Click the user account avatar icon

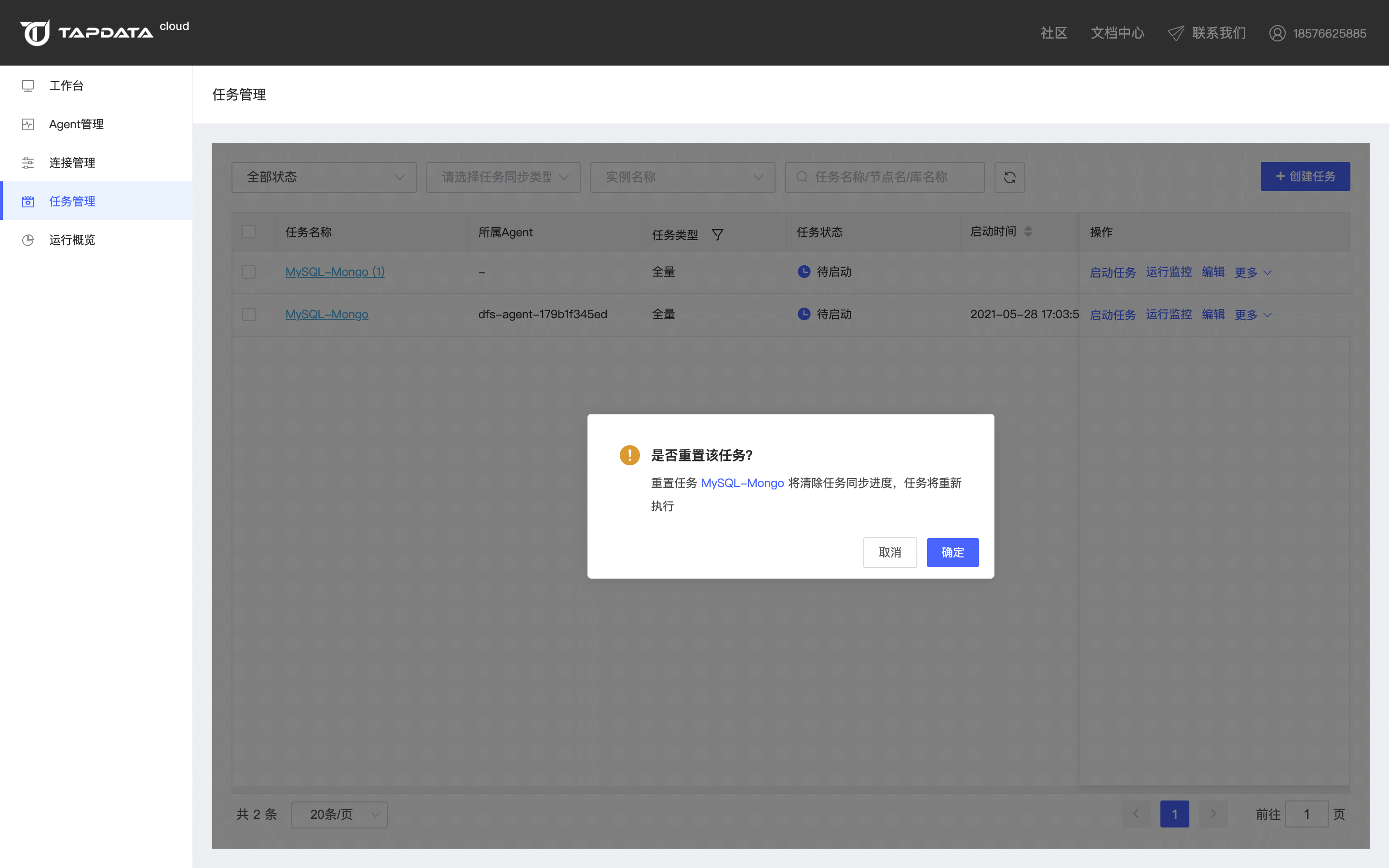pyautogui.click(x=1277, y=33)
